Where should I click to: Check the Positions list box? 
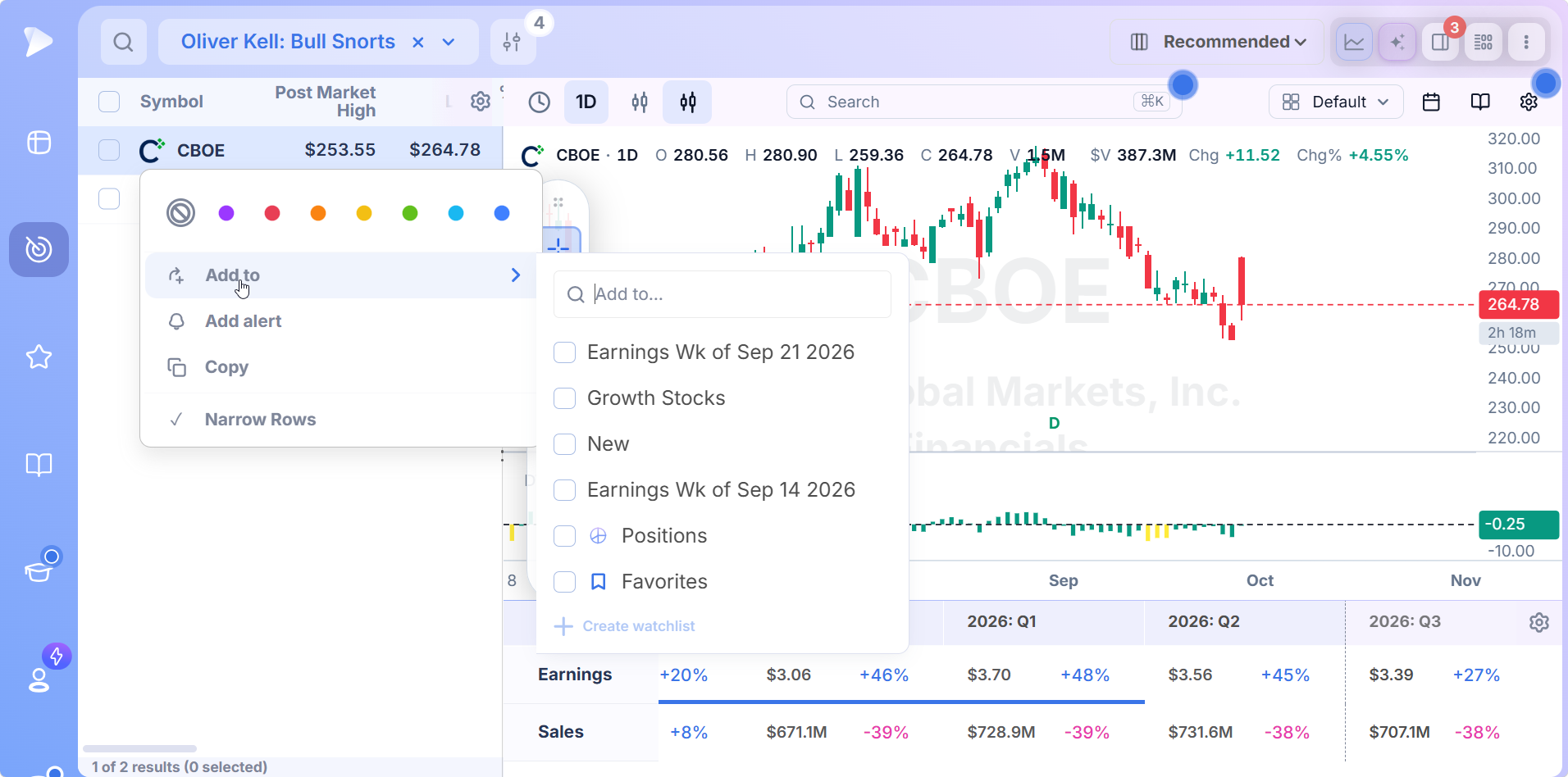pos(564,536)
